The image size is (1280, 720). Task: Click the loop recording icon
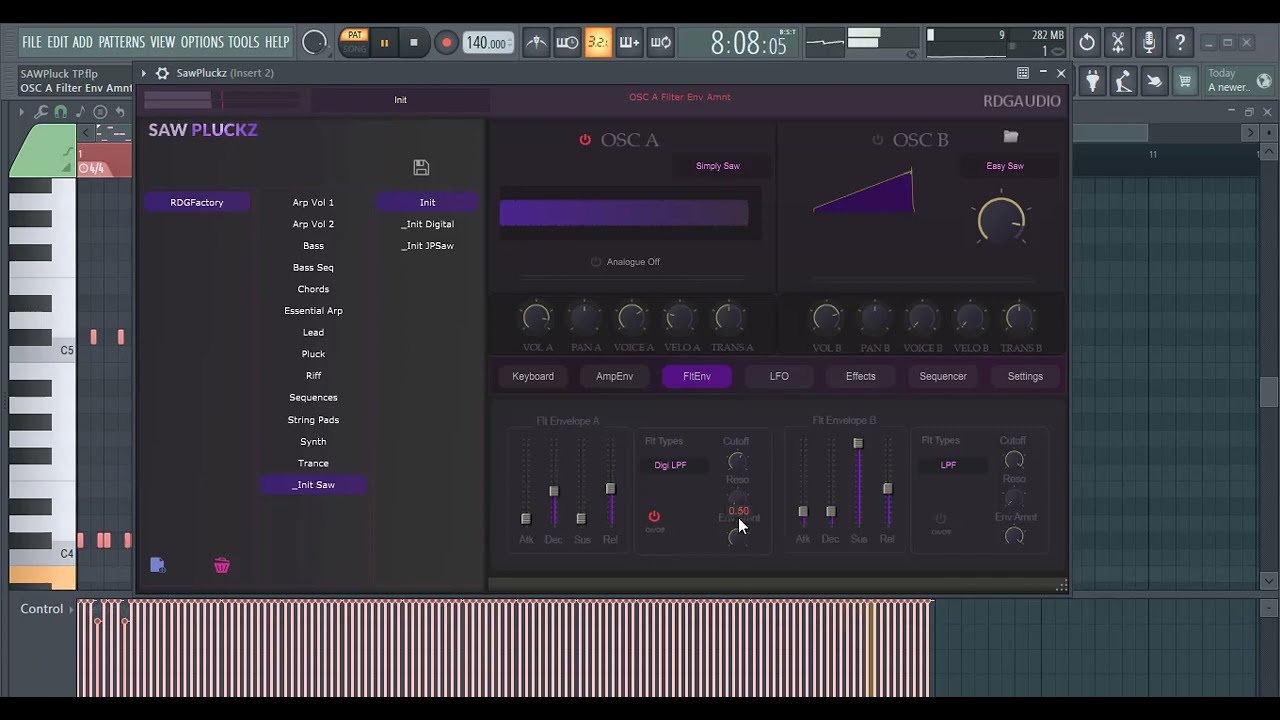(660, 42)
